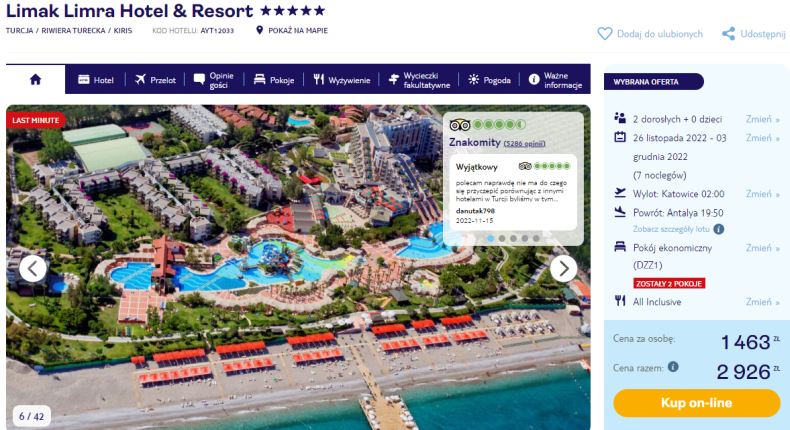Open the Wyżywienie tab
The width and height of the screenshot is (790, 430).
tap(342, 80)
